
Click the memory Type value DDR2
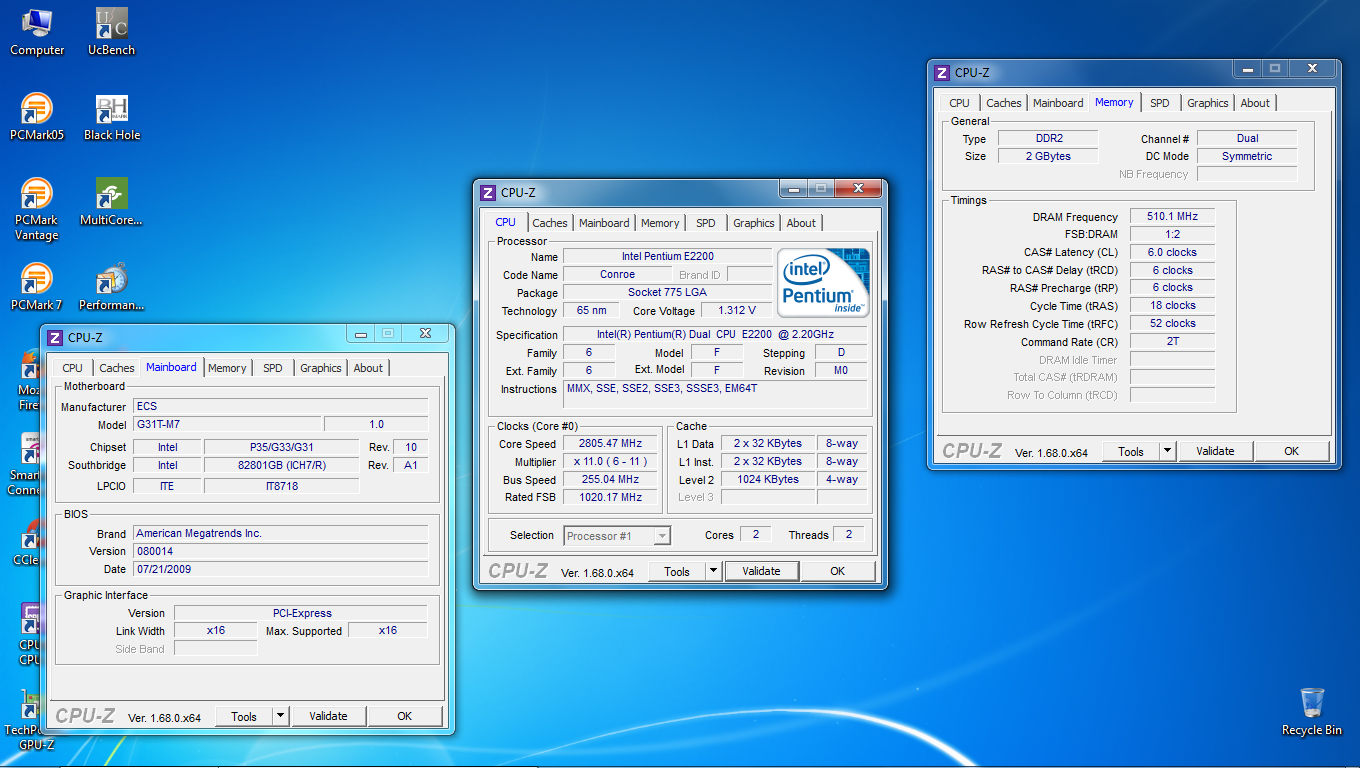point(1048,139)
